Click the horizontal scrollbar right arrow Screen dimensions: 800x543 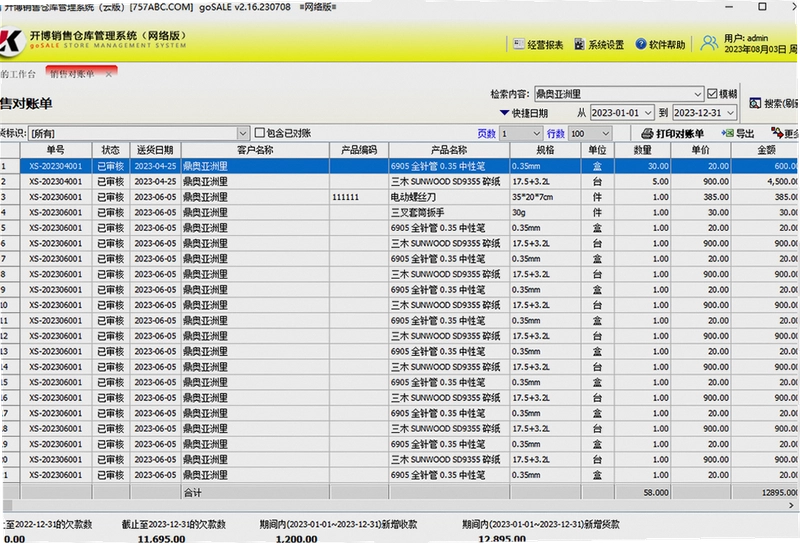pyautogui.click(x=791, y=505)
